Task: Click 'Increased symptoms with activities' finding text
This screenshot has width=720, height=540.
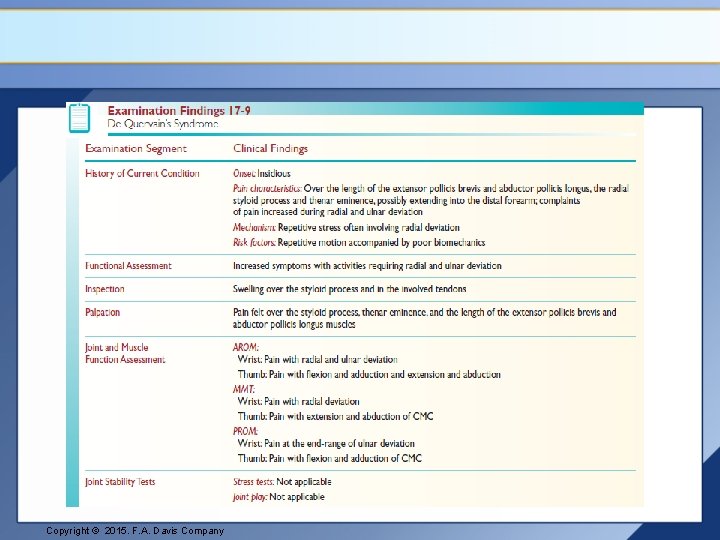Action: pos(367,266)
